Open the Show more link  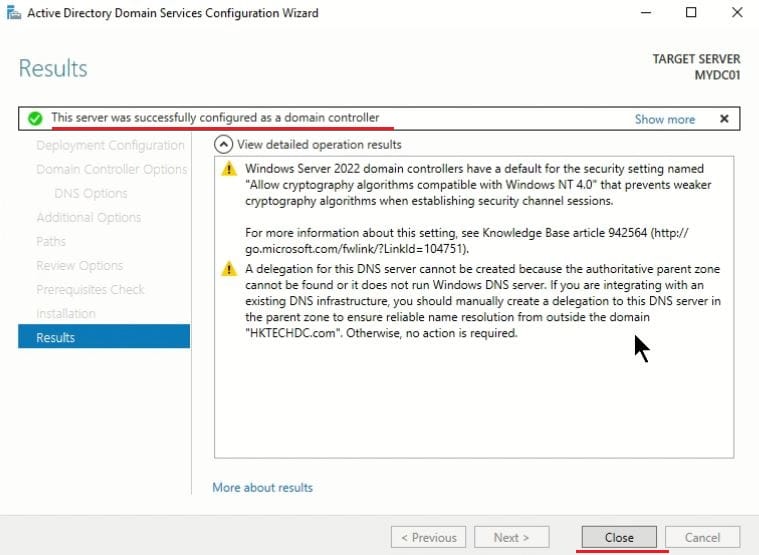tap(665, 119)
